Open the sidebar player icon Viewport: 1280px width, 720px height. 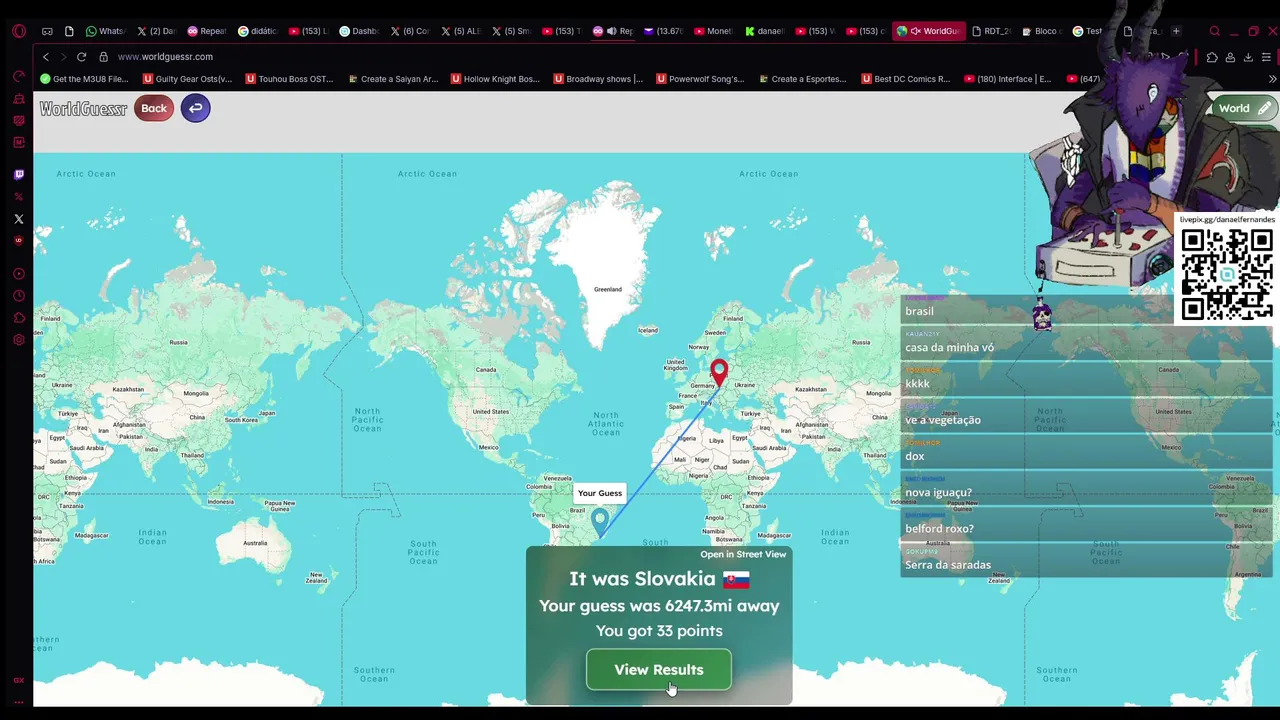19,274
